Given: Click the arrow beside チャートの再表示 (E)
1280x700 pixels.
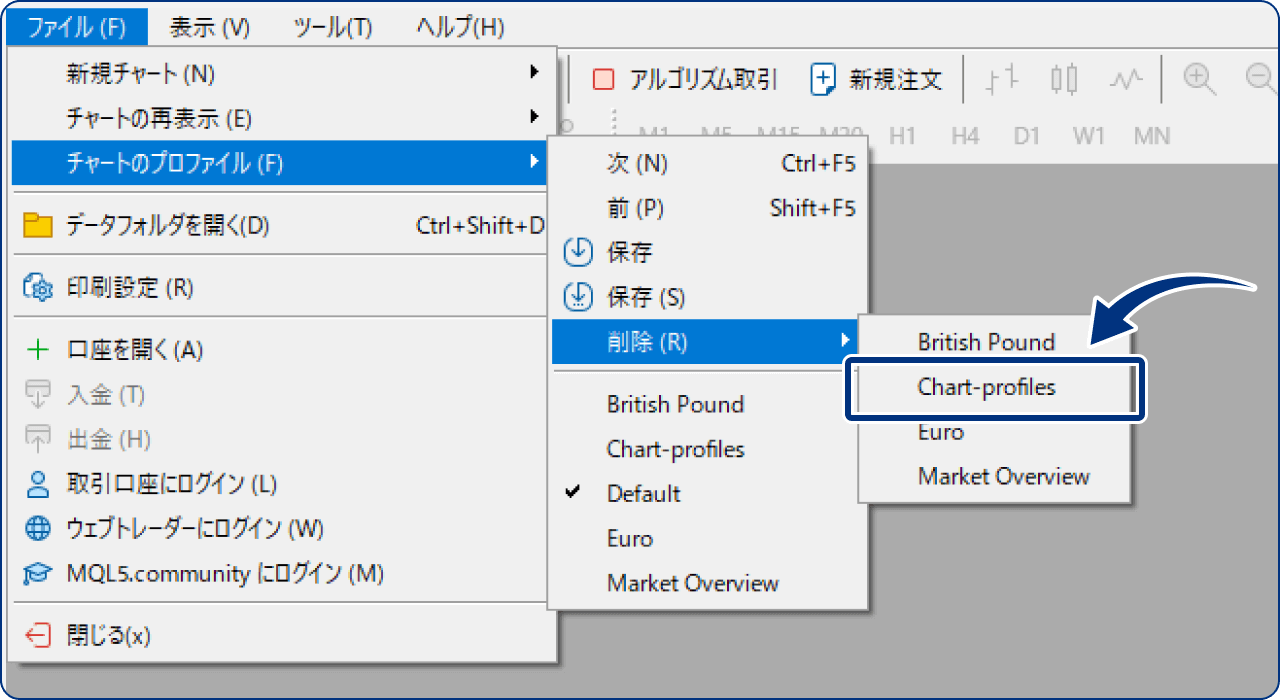Looking at the screenshot, I should pos(534,118).
